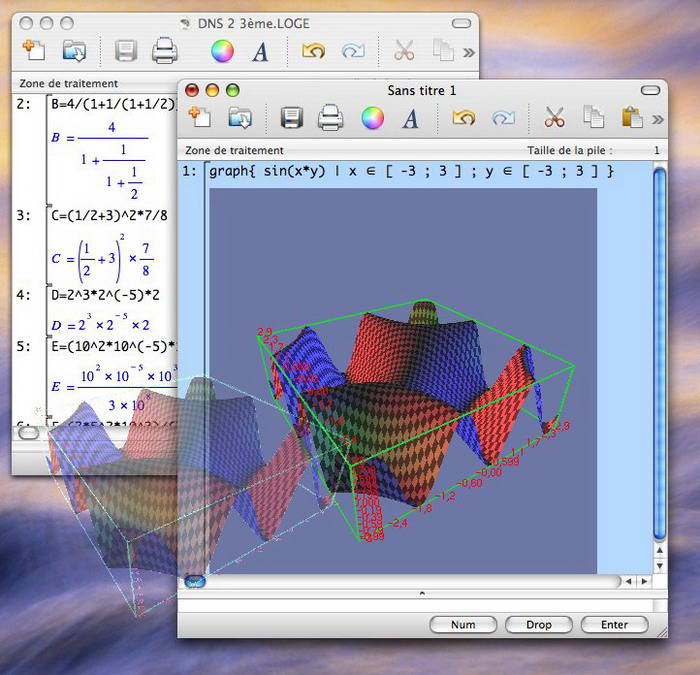Click horizontal scrollbar blue thumb in Sans titre 1

point(195,581)
